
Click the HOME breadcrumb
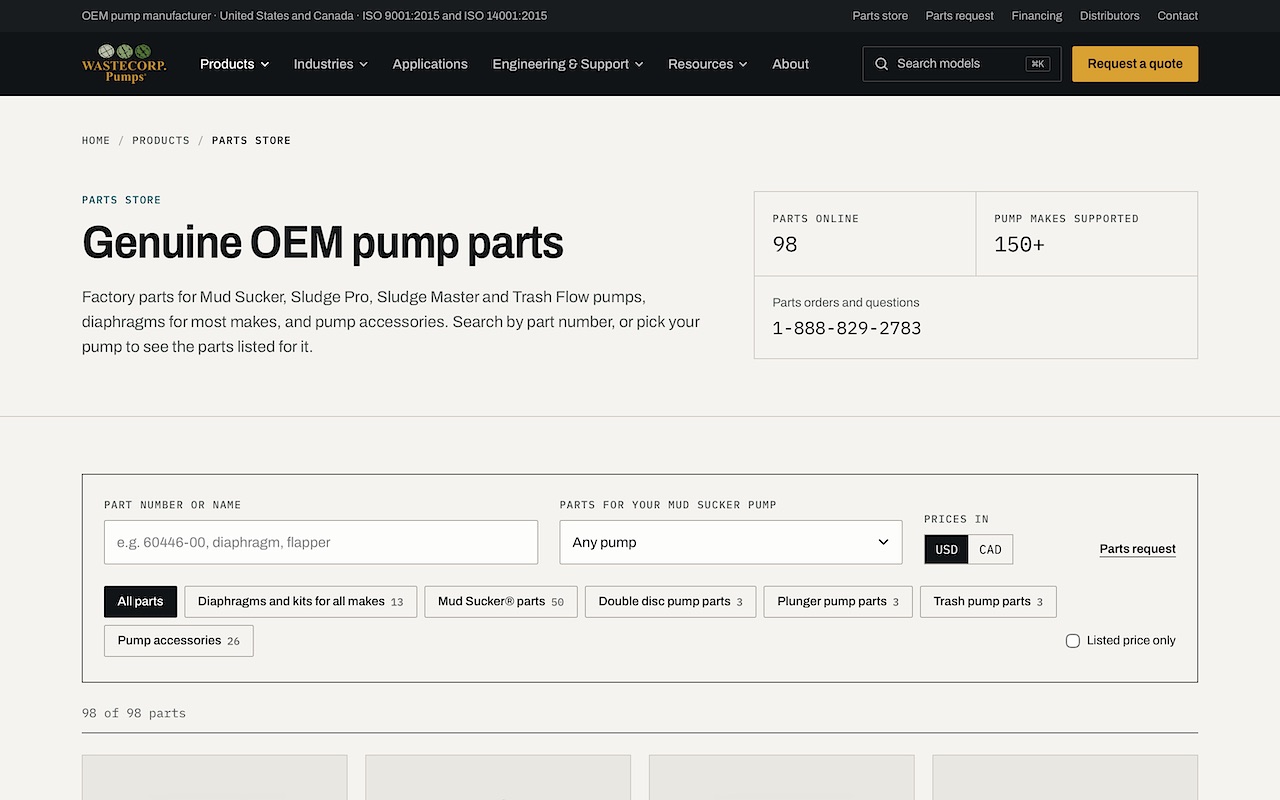coord(96,141)
